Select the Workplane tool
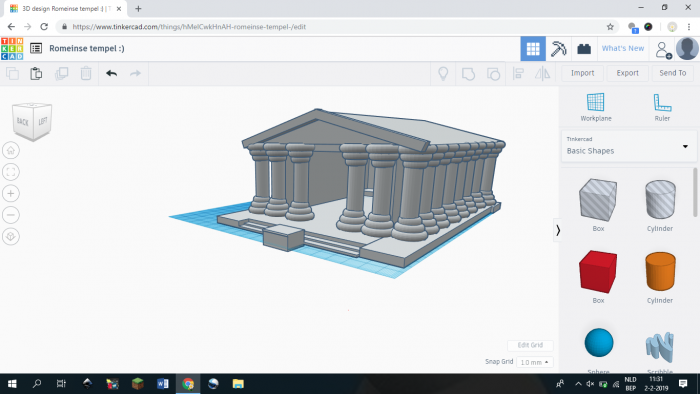Screen dimensions: 700x394 [596, 107]
